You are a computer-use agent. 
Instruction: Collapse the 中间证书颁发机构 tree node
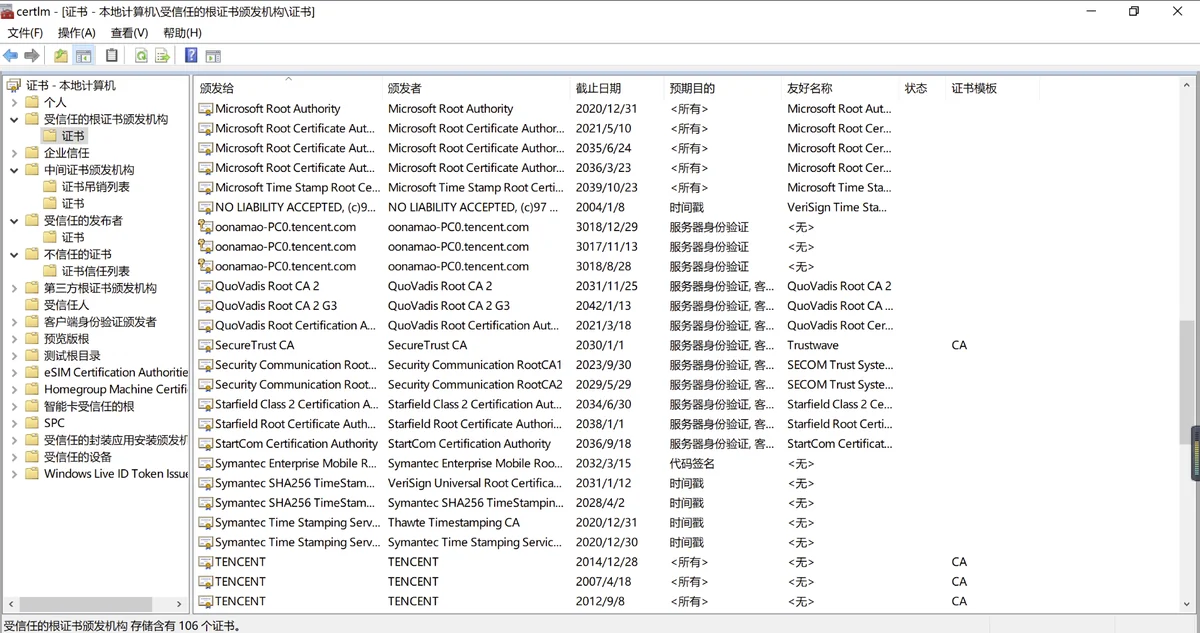[14, 170]
